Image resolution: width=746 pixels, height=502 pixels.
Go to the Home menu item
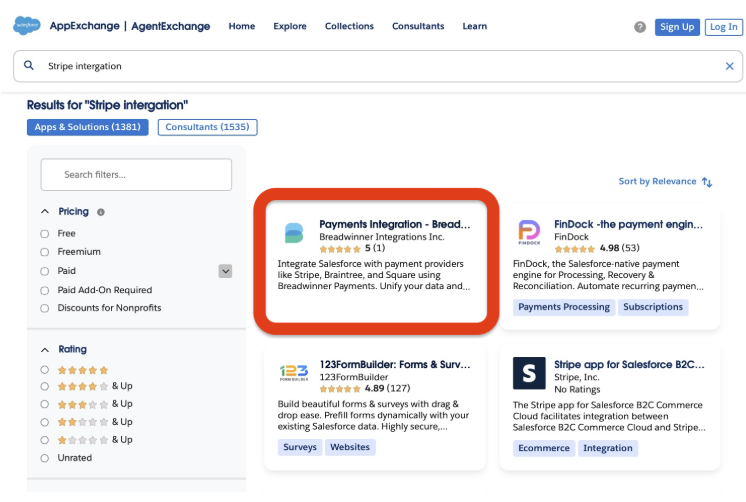(x=242, y=26)
